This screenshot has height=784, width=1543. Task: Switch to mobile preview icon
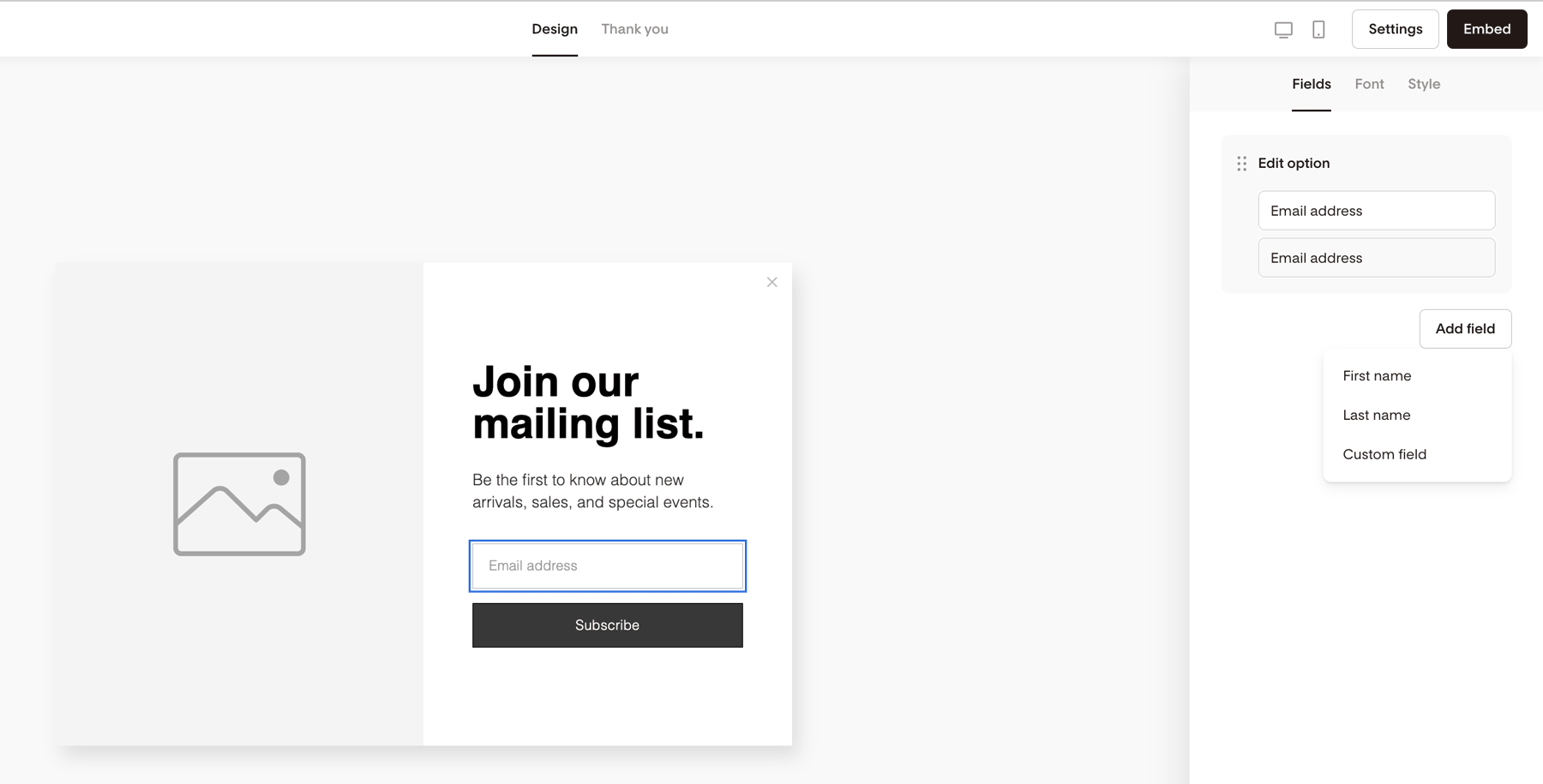pyautogui.click(x=1318, y=30)
